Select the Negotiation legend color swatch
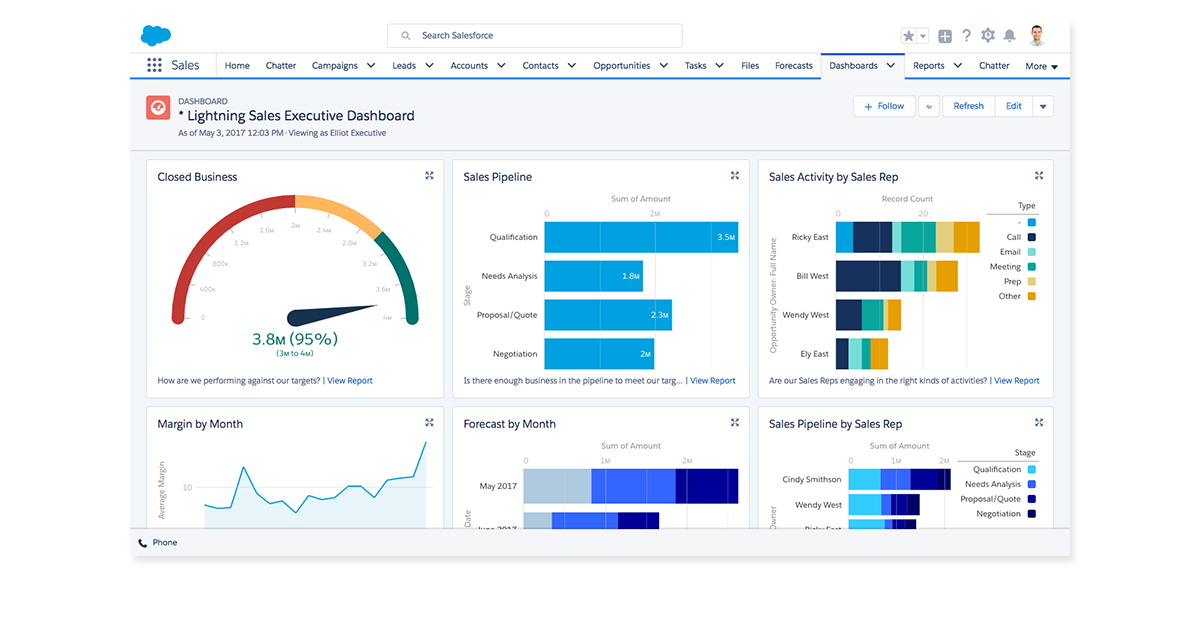 [x=1031, y=513]
